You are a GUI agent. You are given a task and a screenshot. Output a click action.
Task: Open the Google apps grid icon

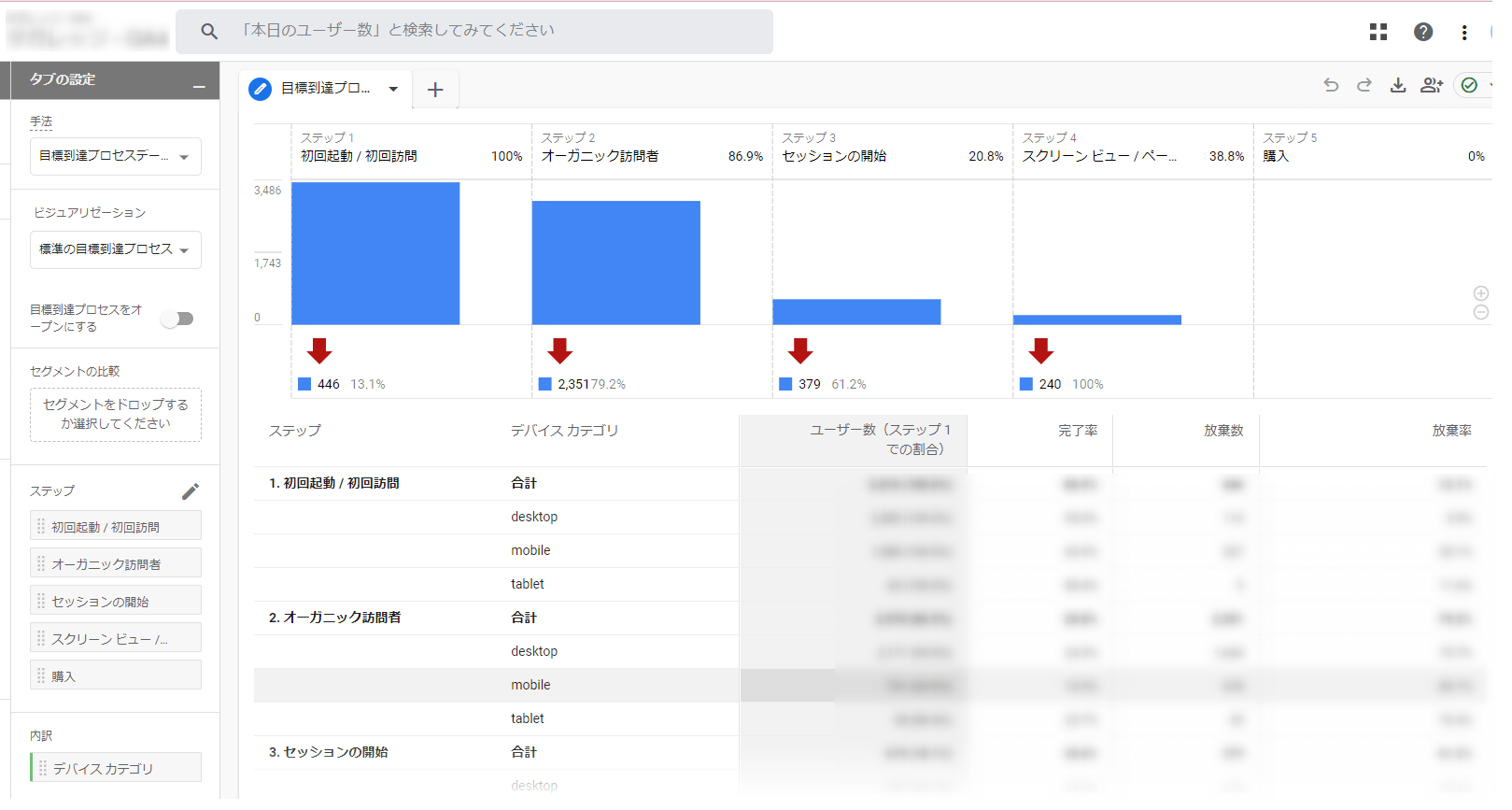[1378, 32]
